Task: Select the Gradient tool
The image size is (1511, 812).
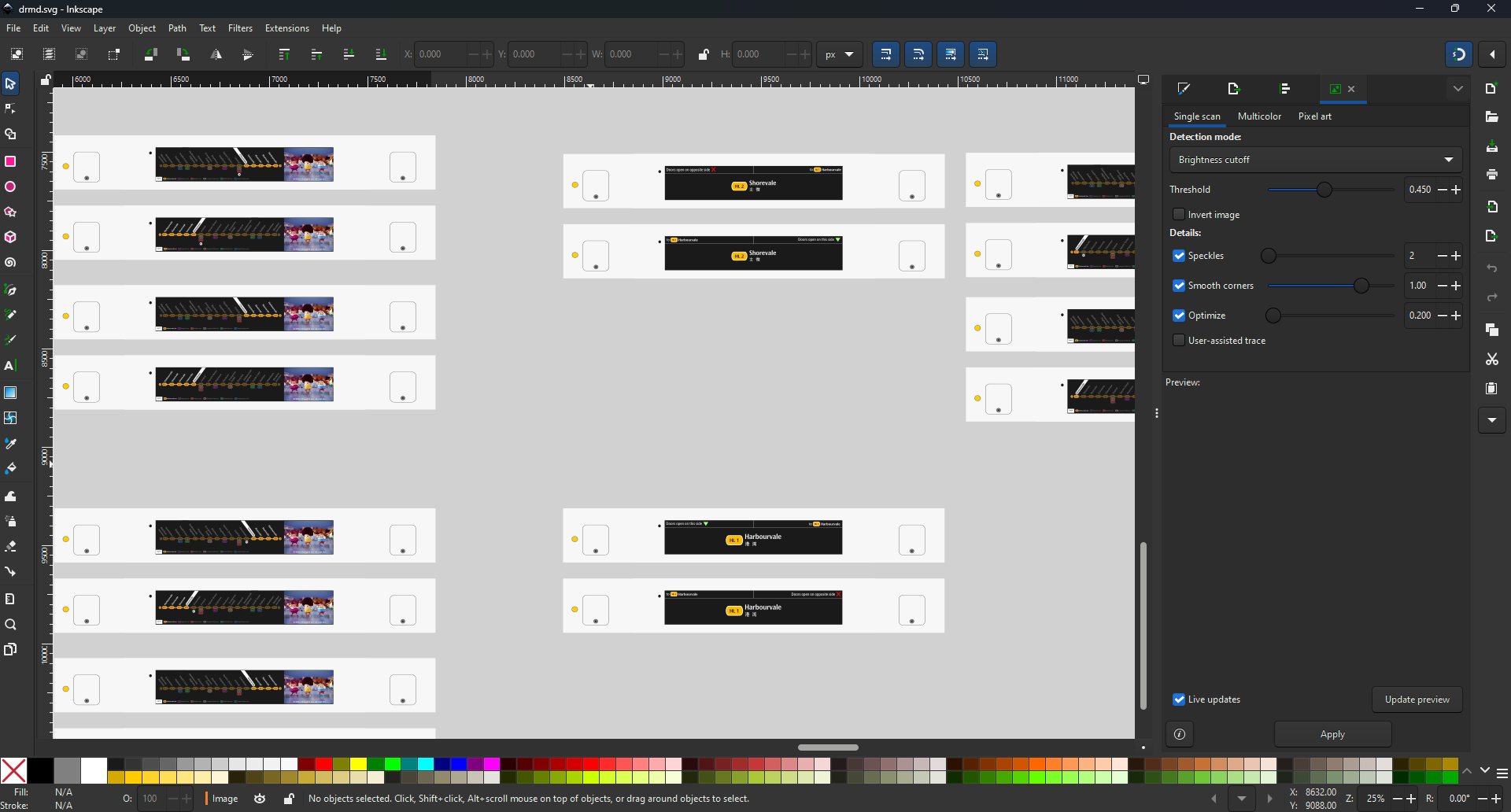Action: coord(11,393)
